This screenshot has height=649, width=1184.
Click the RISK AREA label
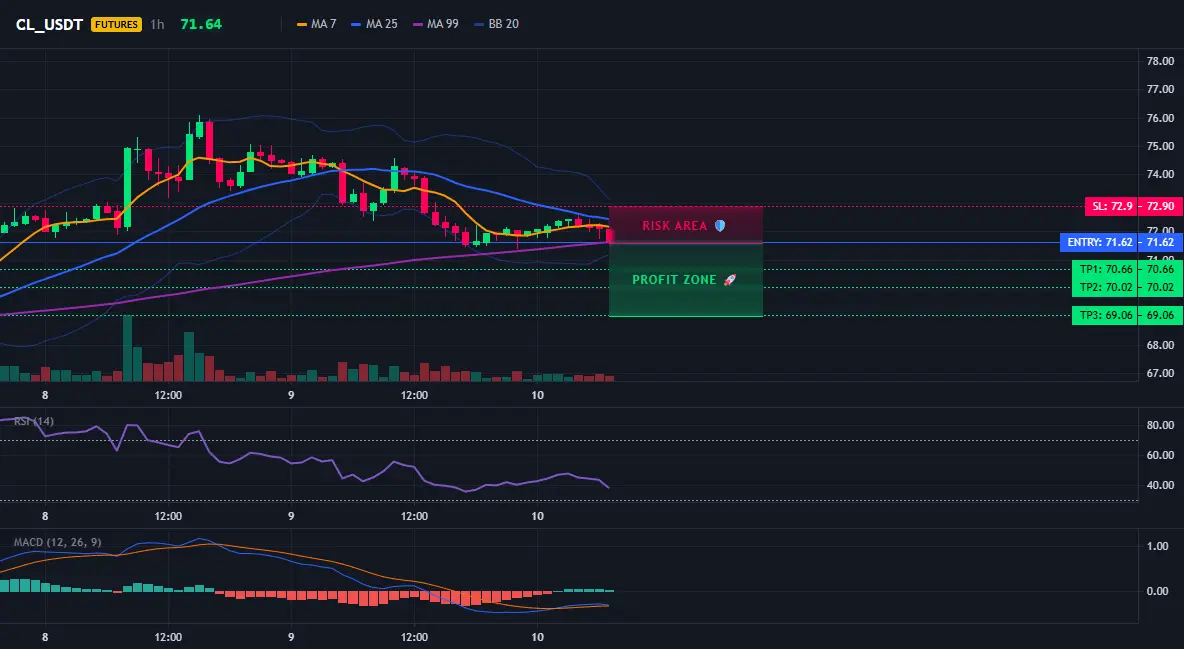(674, 226)
